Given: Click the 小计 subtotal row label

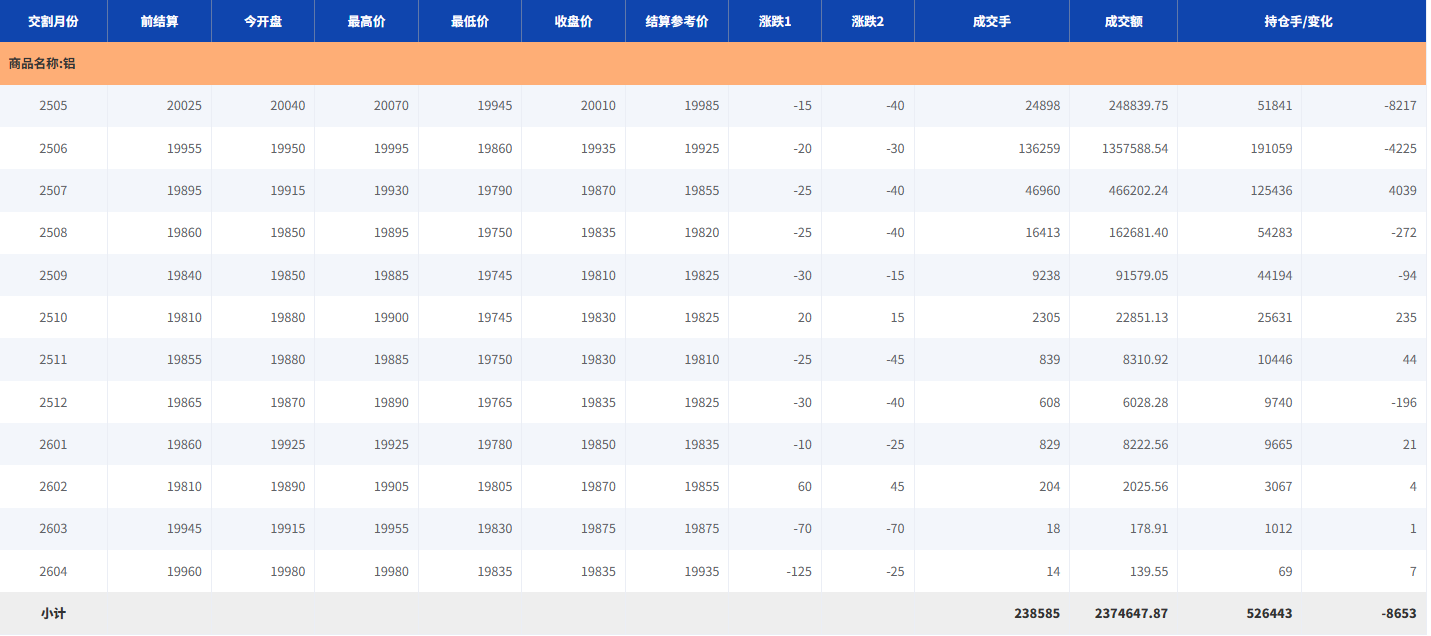Looking at the screenshot, I should tap(53, 614).
